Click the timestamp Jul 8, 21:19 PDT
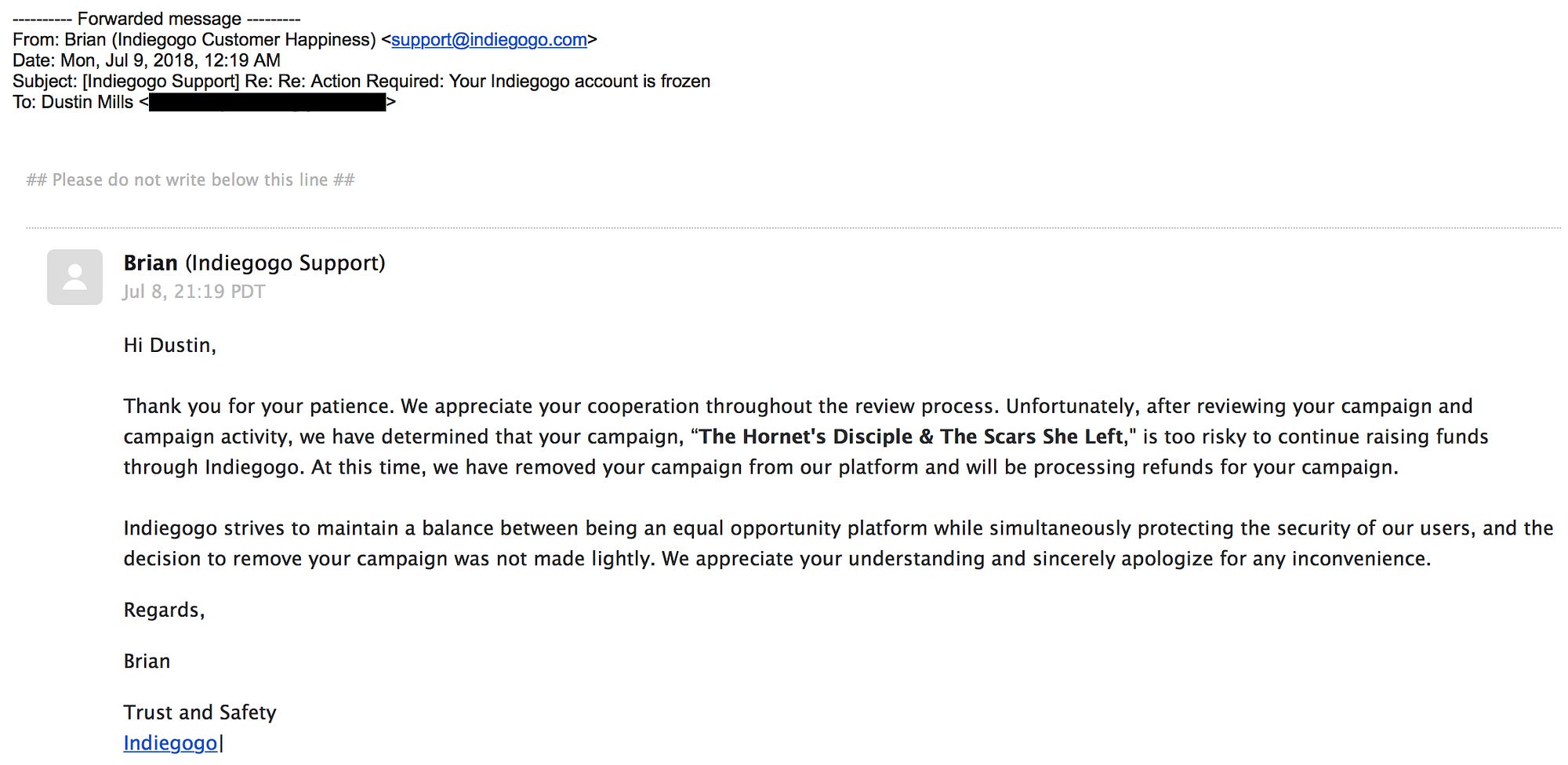Screen dimensions: 1568x765 pyautogui.click(x=194, y=292)
